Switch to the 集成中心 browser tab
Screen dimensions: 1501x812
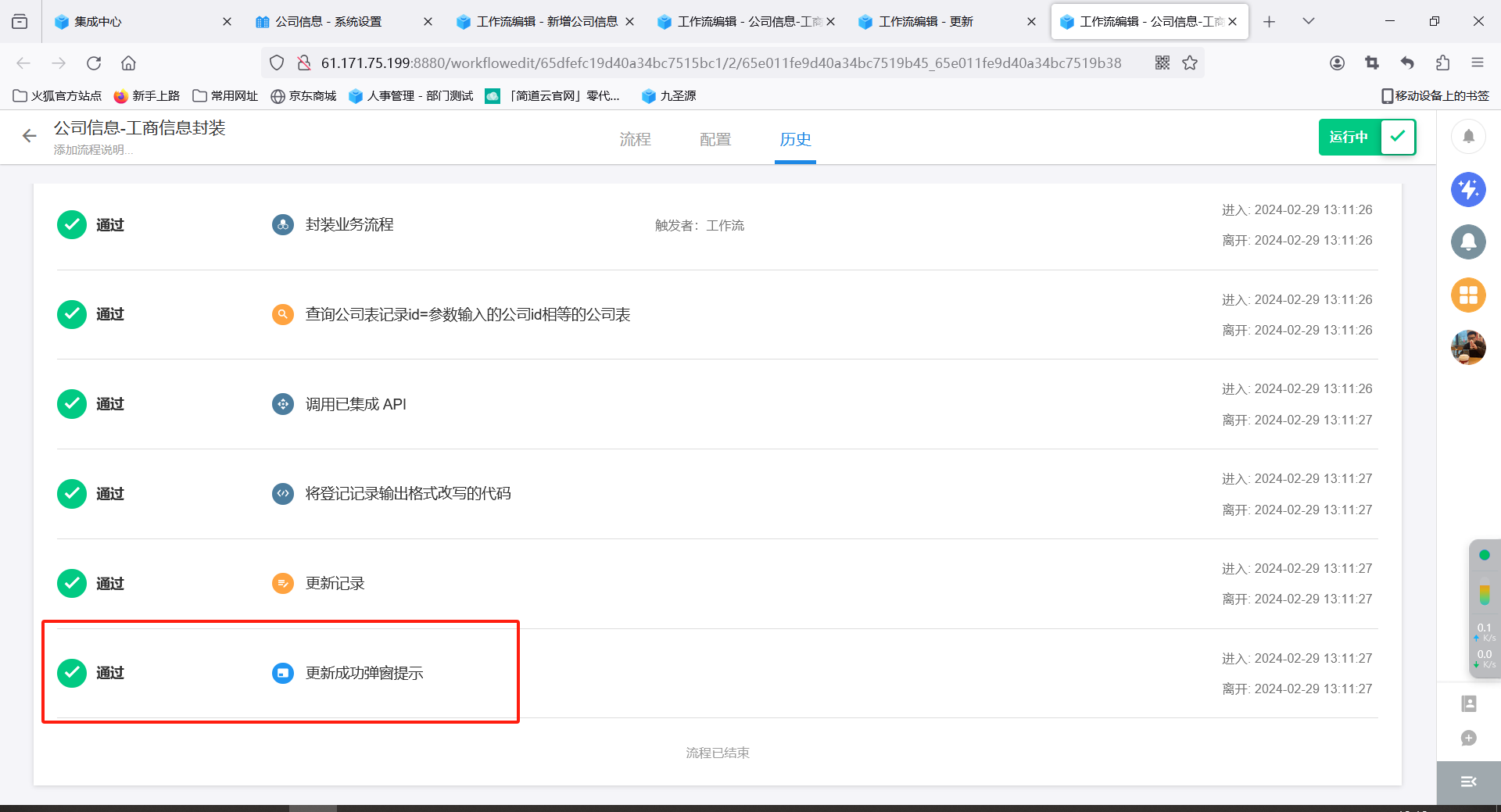pyautogui.click(x=143, y=22)
